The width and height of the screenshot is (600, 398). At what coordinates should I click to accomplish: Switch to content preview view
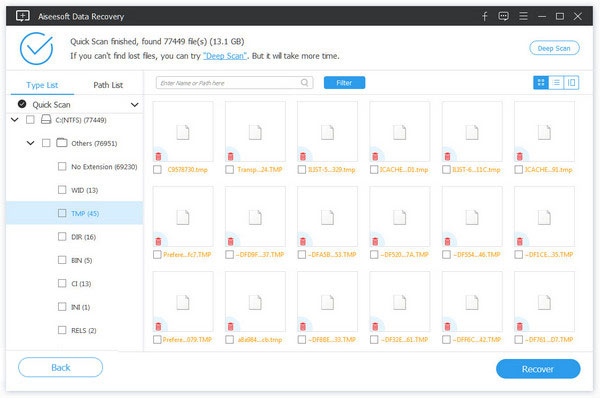tap(571, 83)
